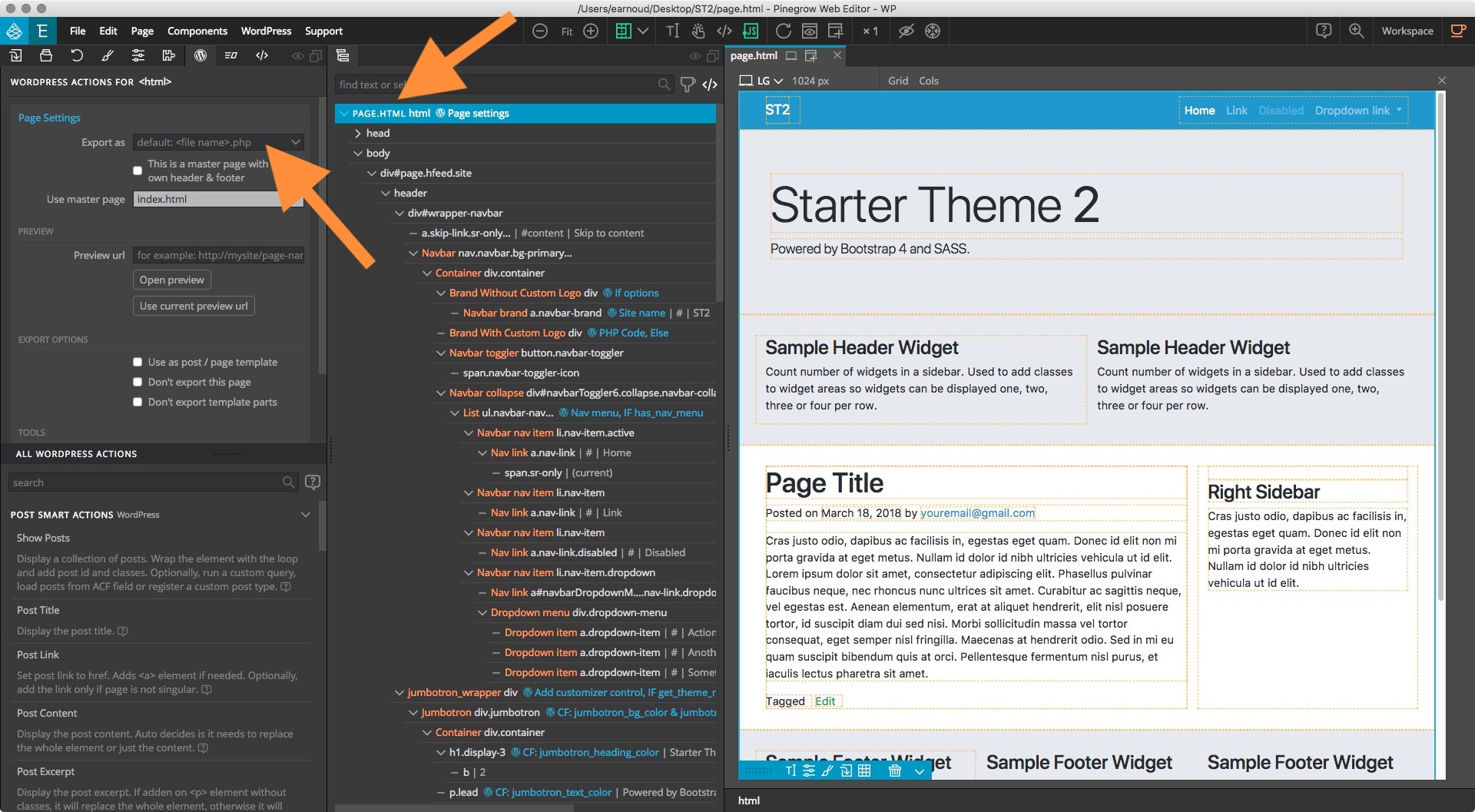Open the WordPress menu
This screenshot has height=812, width=1475.
[266, 31]
